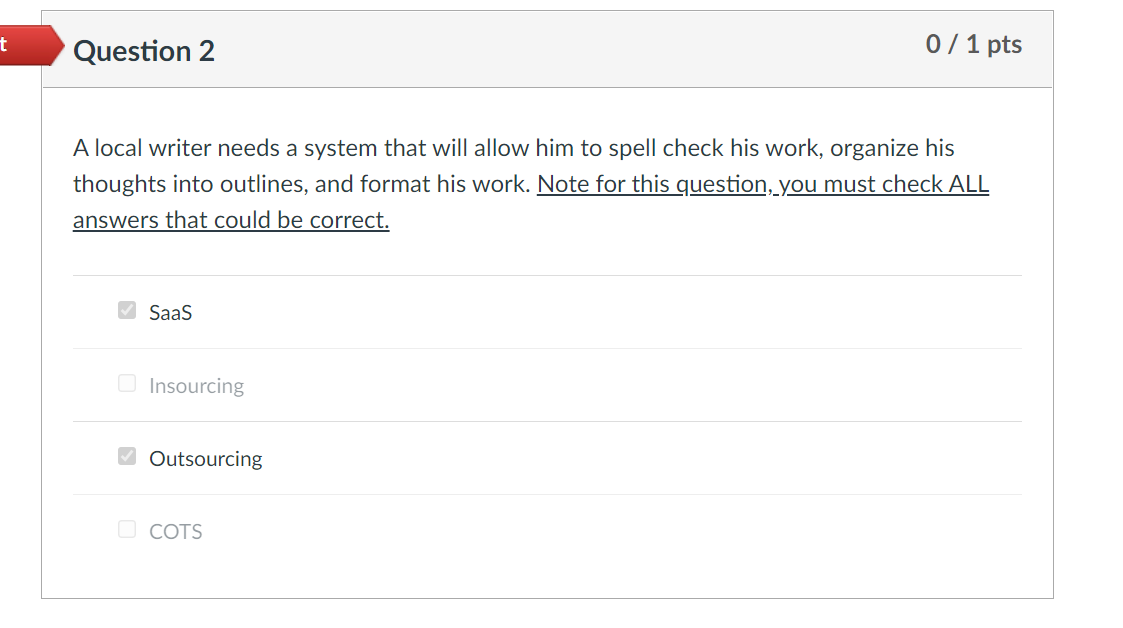Viewport: 1123px width, 628px height.
Task: Click inside the SaaS answer row
Action: pos(547,311)
